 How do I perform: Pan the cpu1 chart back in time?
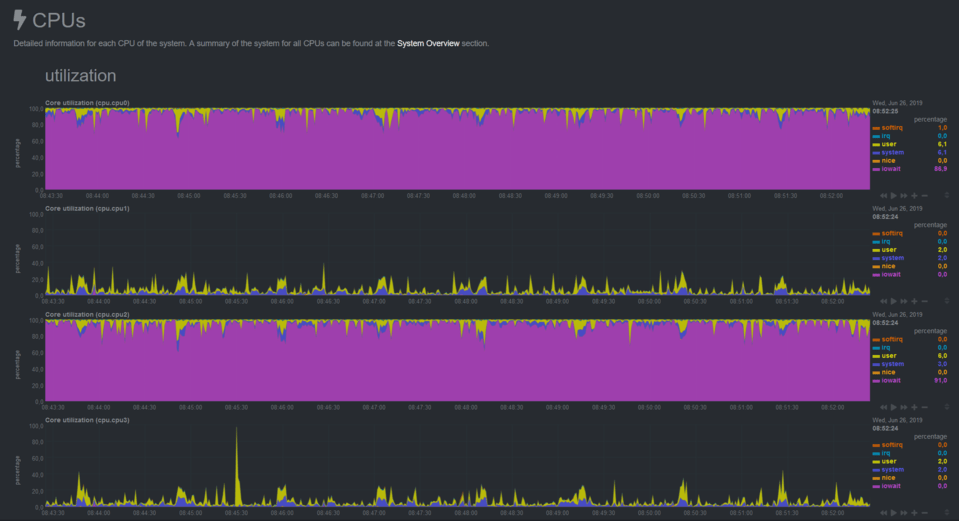883,301
